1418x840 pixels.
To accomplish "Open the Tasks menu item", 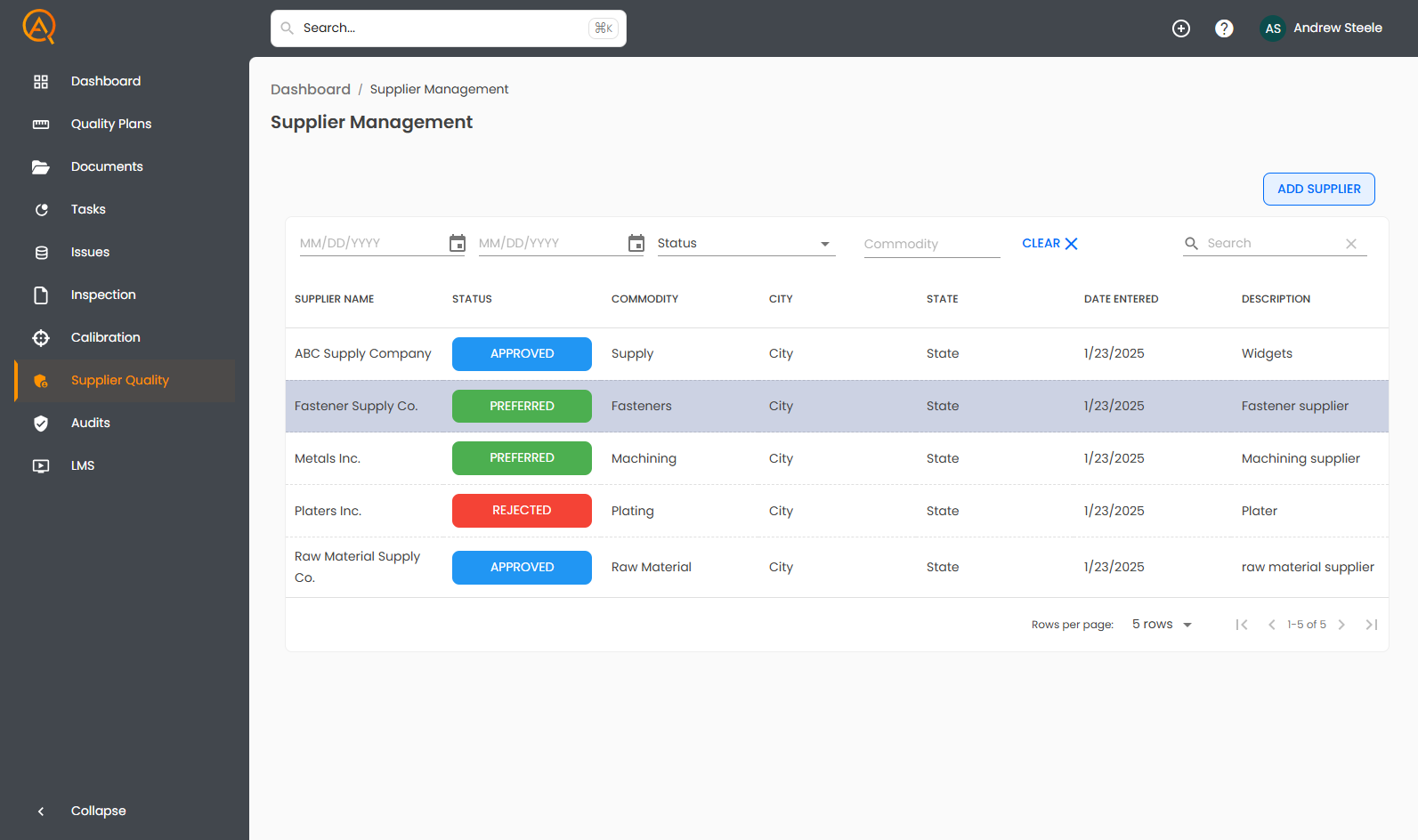I will 125,210.
